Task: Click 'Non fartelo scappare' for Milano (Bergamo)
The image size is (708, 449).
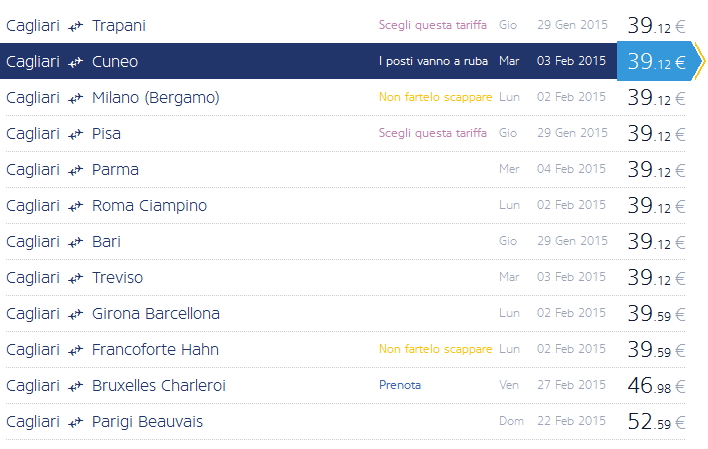Action: 435,97
